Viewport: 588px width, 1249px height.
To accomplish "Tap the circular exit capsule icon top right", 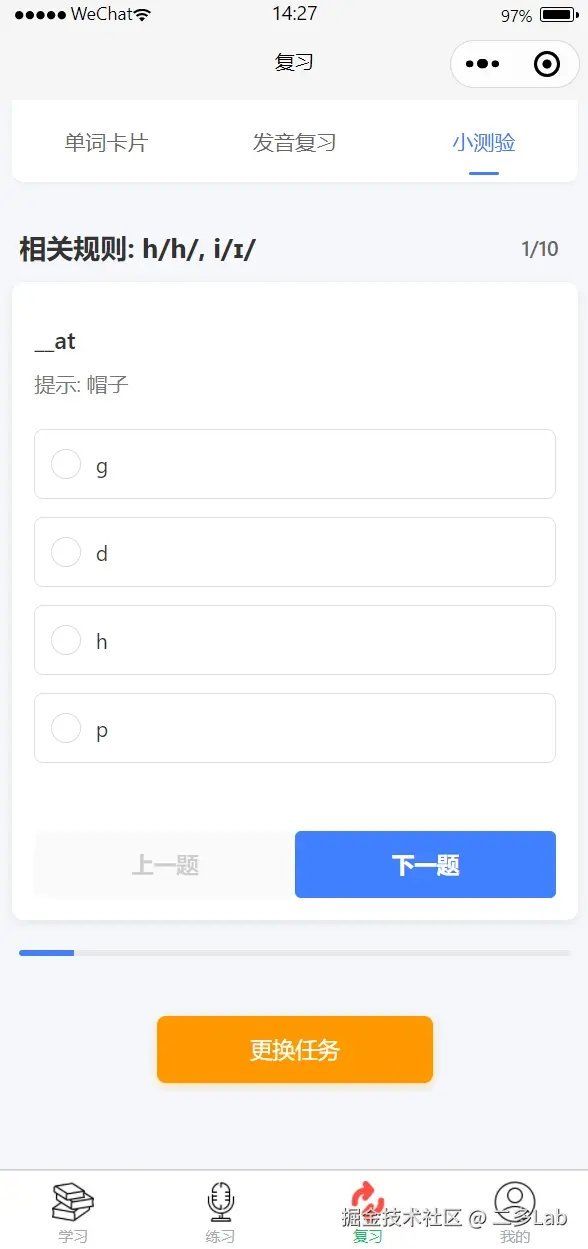I will (547, 63).
